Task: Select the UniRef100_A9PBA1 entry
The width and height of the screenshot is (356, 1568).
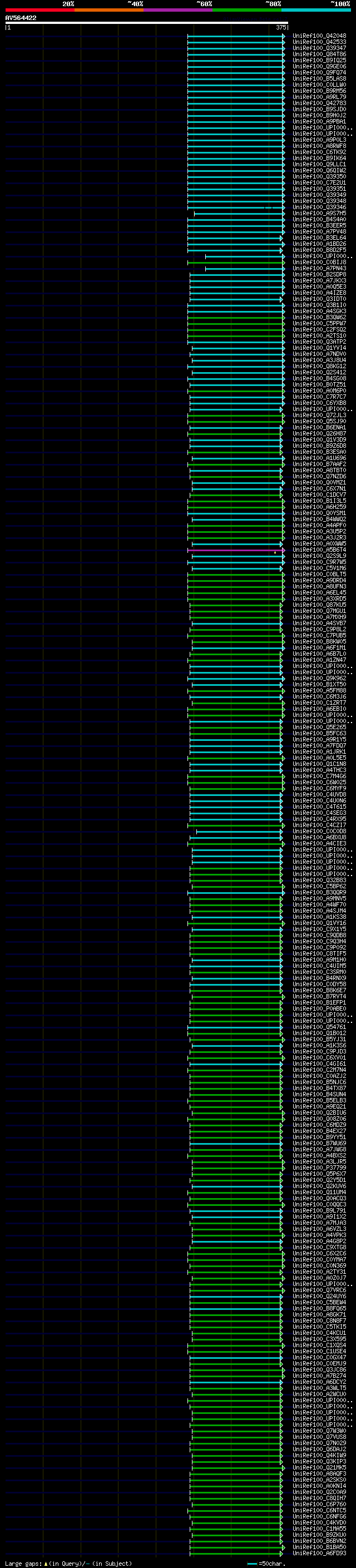Action: pyautogui.click(x=319, y=122)
